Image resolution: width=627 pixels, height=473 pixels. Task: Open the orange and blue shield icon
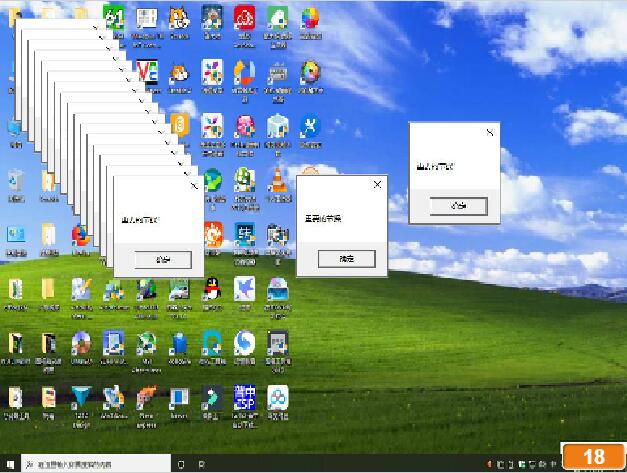pos(244,73)
